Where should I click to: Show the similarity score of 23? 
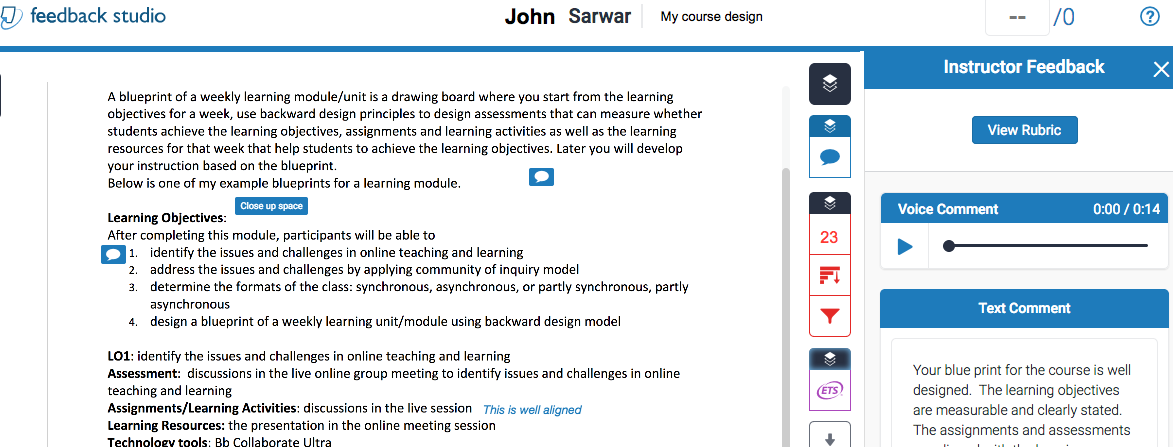[x=829, y=238]
